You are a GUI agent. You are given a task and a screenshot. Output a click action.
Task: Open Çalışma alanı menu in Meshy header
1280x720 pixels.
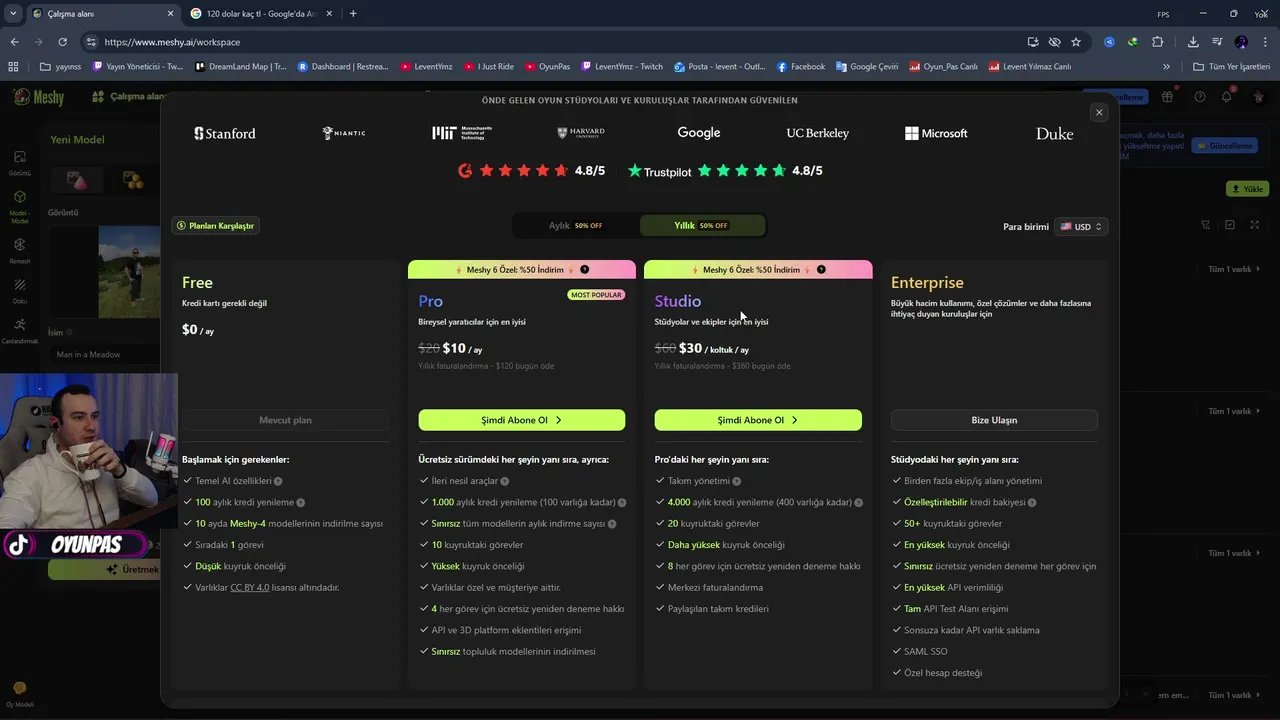128,97
